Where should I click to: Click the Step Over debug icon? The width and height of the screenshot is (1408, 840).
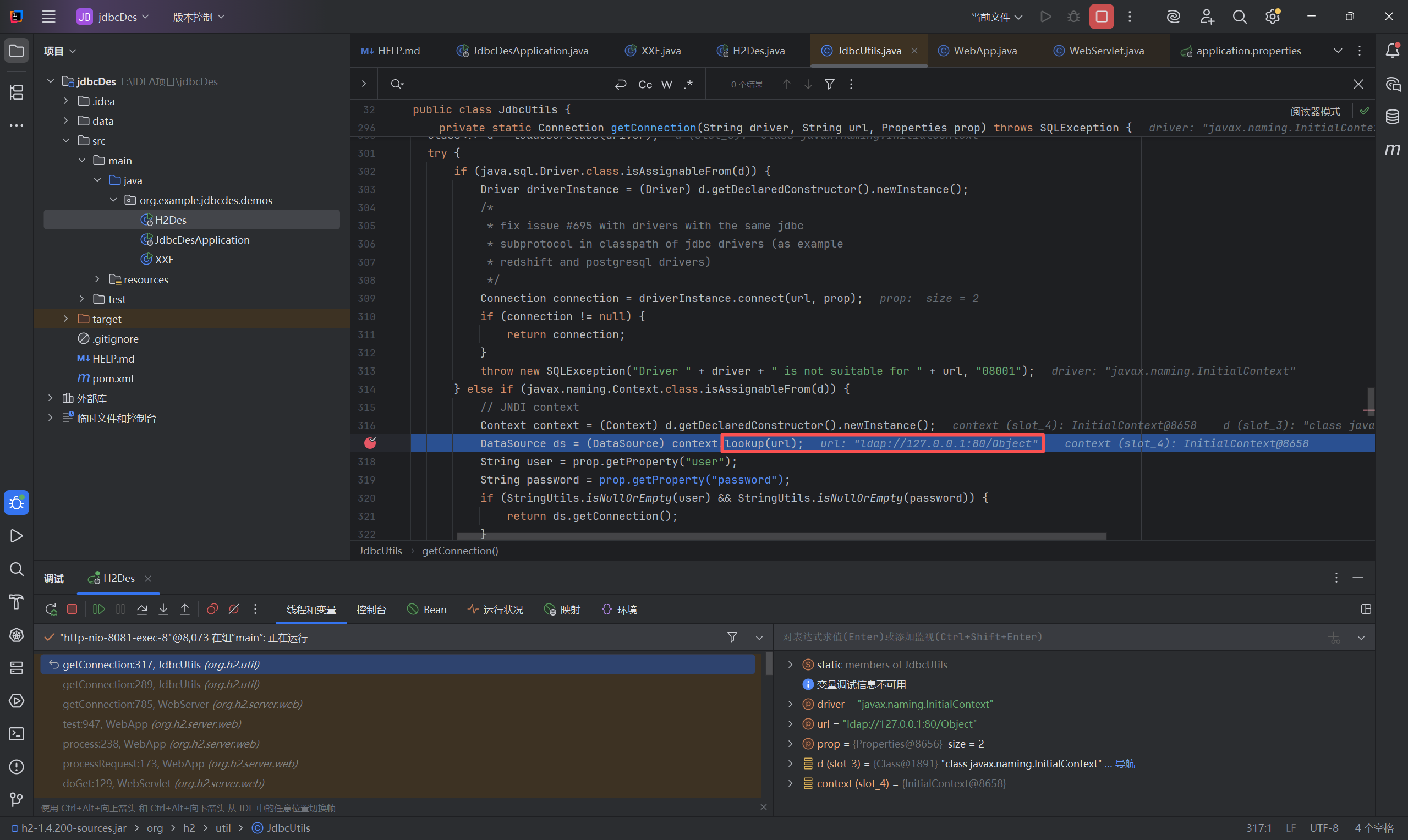(141, 609)
